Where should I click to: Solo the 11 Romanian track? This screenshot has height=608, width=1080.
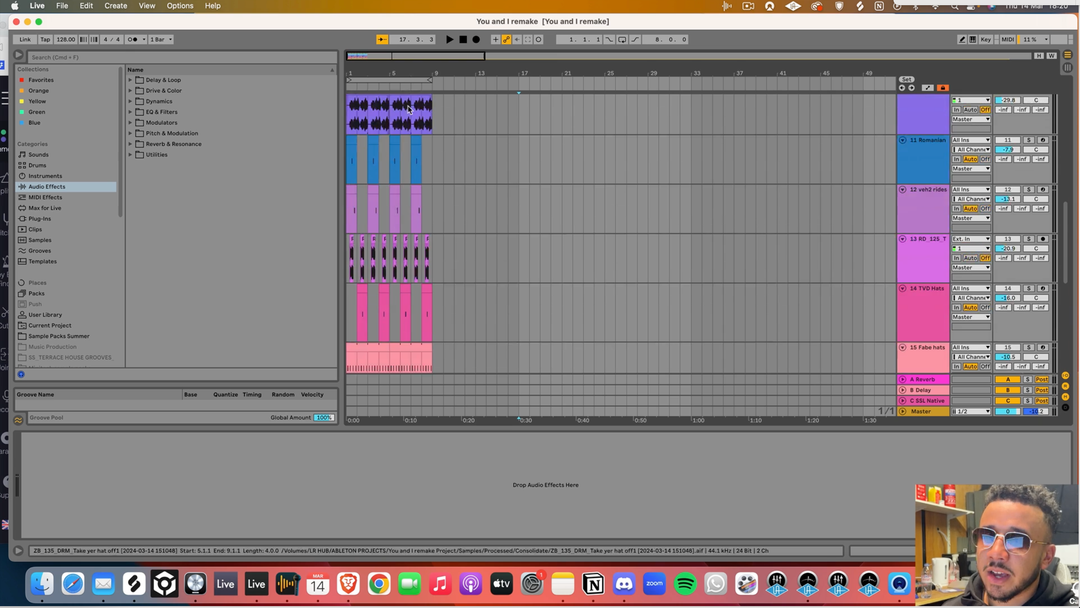click(x=1028, y=140)
